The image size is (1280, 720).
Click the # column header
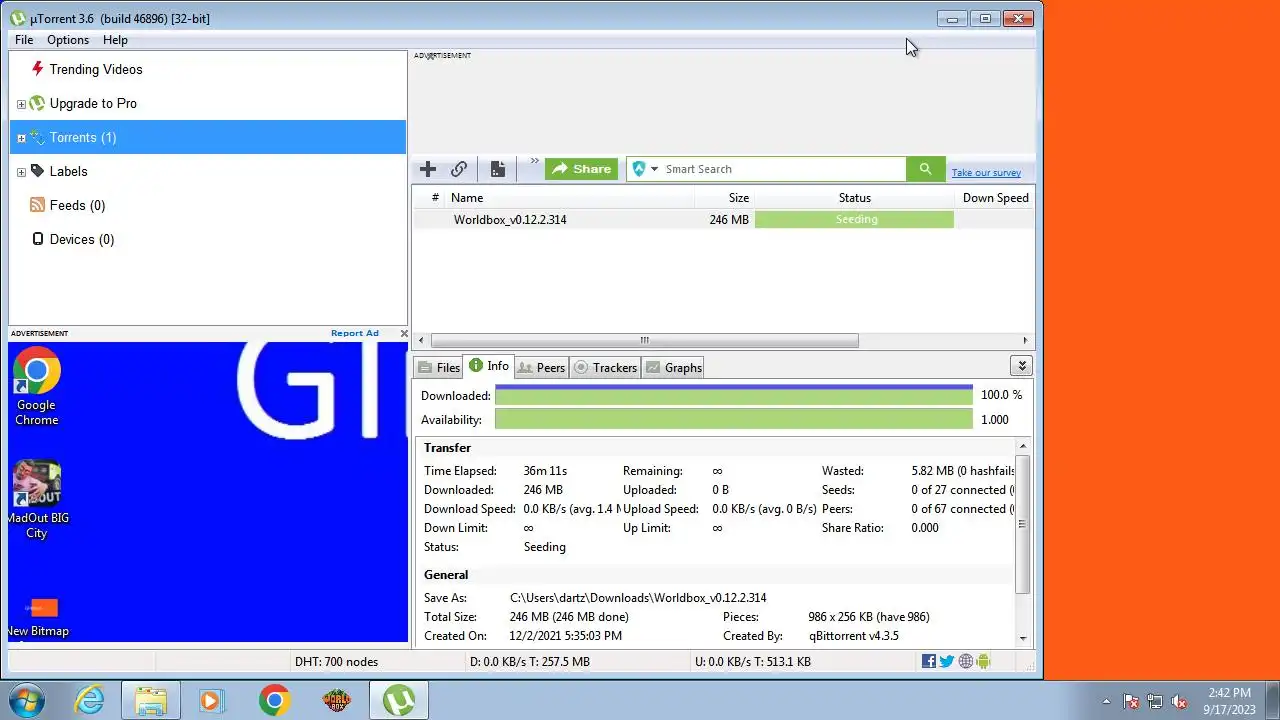point(435,198)
